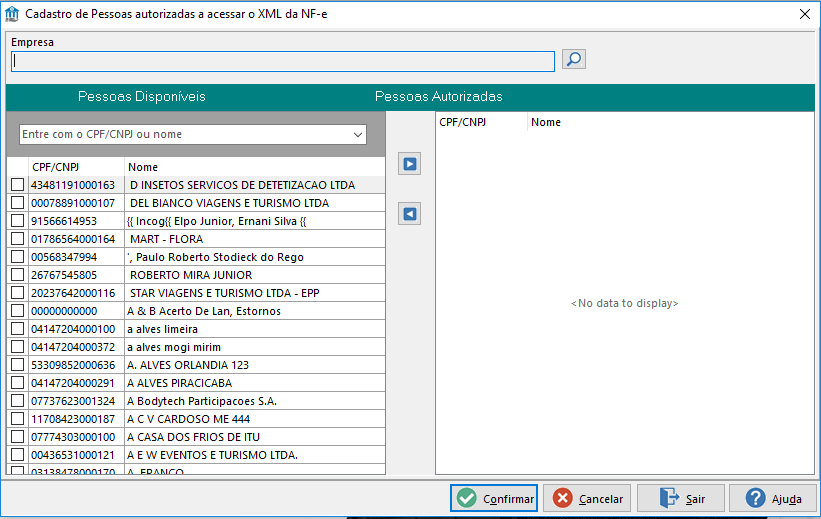Image resolution: width=821 pixels, height=519 pixels.
Task: Open the CPF/CNPJ ou nome combo box arrow
Action: (x=358, y=135)
